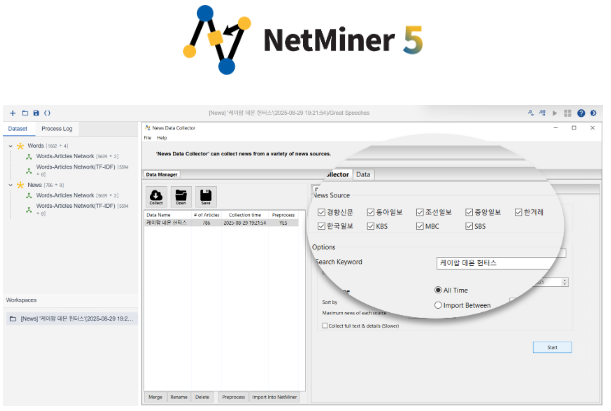Click the star icon next to Words

click(x=20, y=146)
